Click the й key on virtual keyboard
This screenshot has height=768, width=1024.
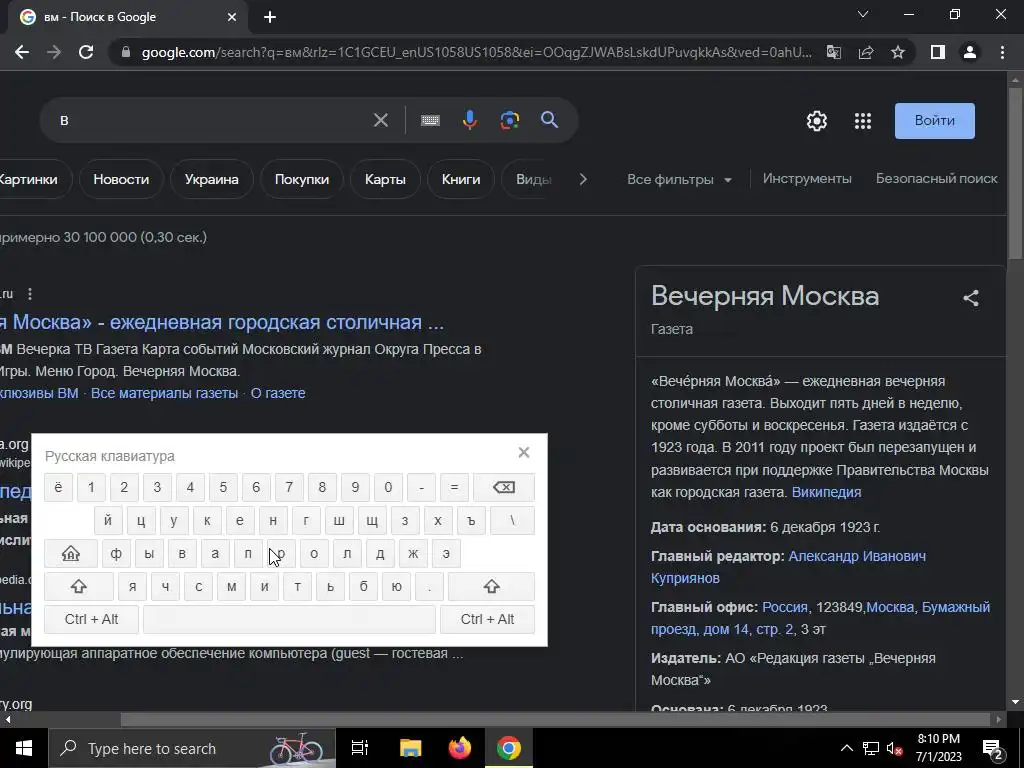[108, 520]
